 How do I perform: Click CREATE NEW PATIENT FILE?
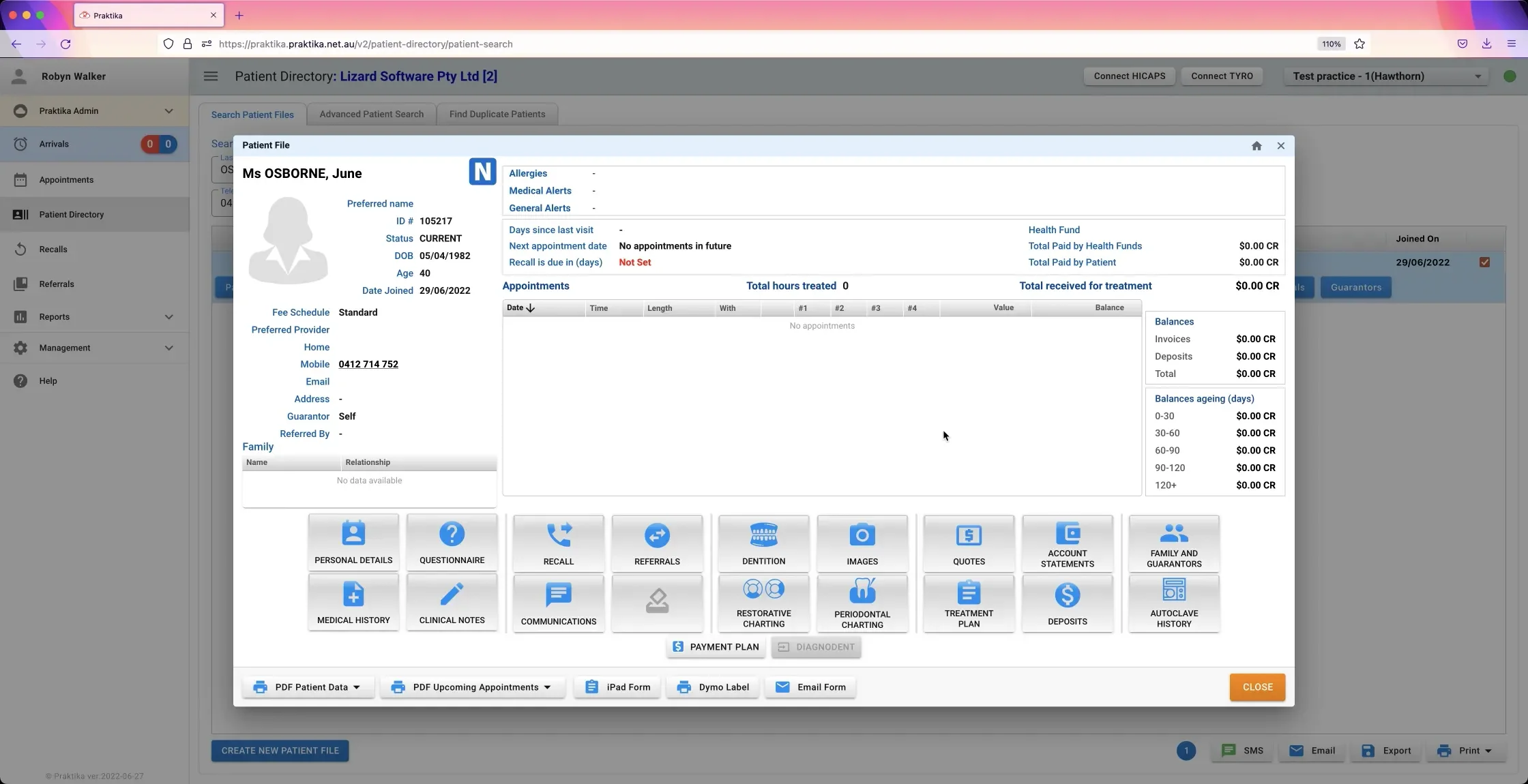point(279,751)
